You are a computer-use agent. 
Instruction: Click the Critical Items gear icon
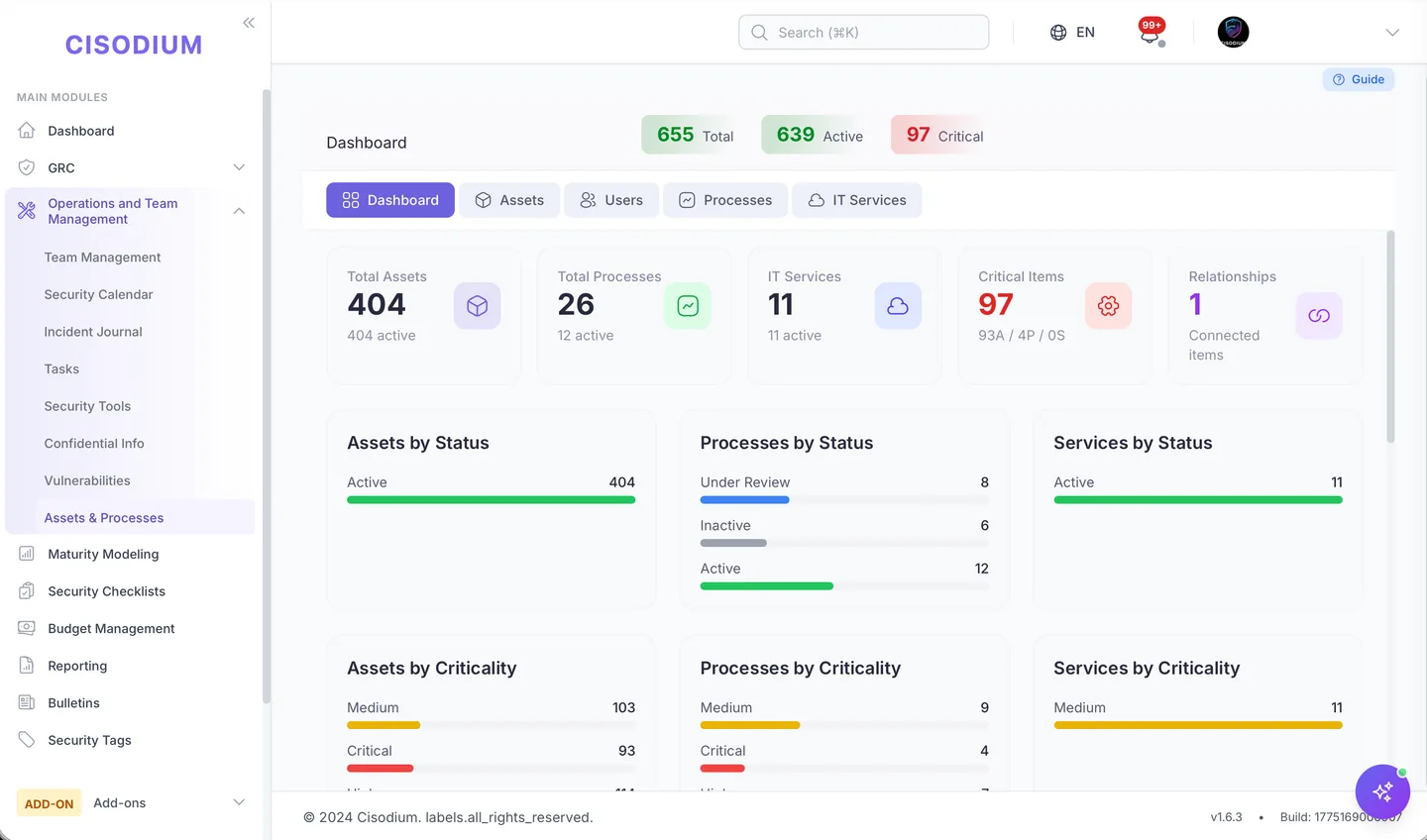point(1108,306)
